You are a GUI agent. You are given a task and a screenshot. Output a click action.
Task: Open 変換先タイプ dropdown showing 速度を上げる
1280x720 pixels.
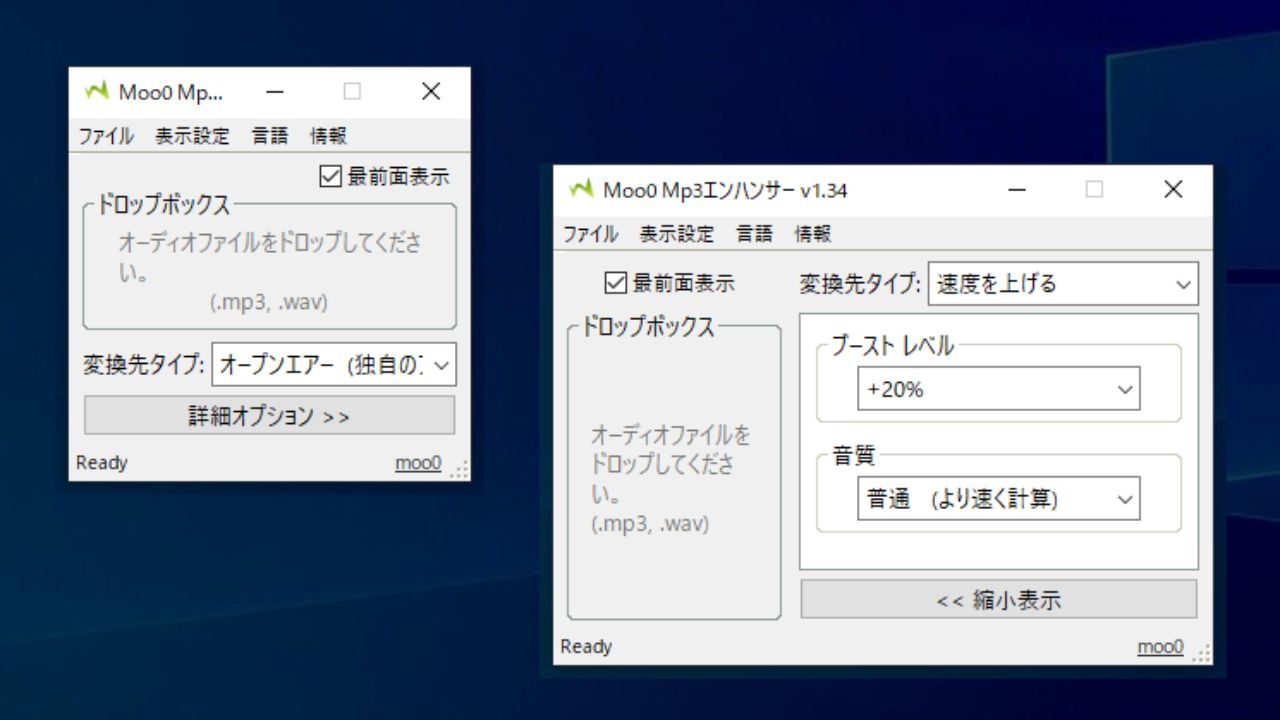click(1063, 284)
